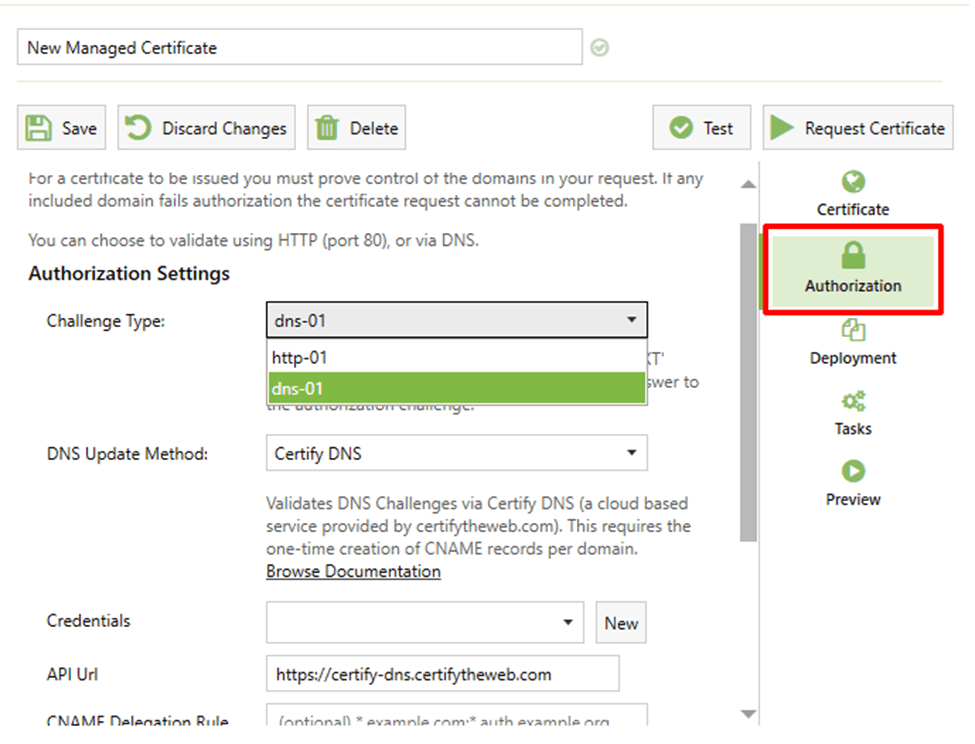Click the green name validation checkmark icon
The width and height of the screenshot is (975, 744).
click(x=600, y=47)
